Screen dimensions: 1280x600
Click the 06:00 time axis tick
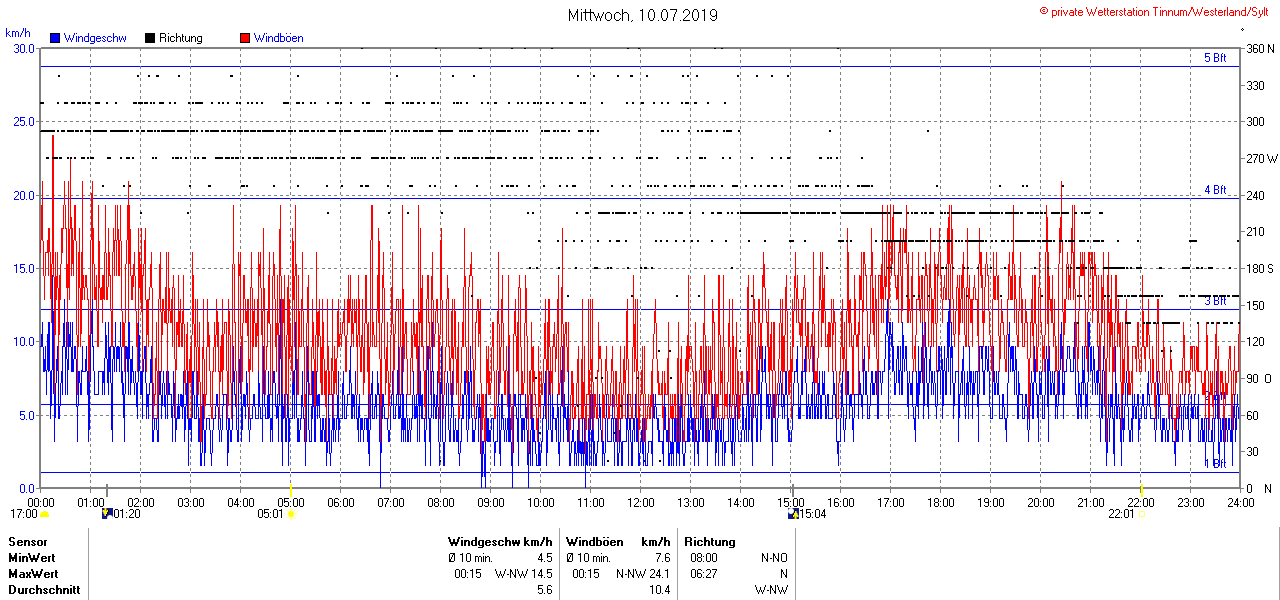341,502
